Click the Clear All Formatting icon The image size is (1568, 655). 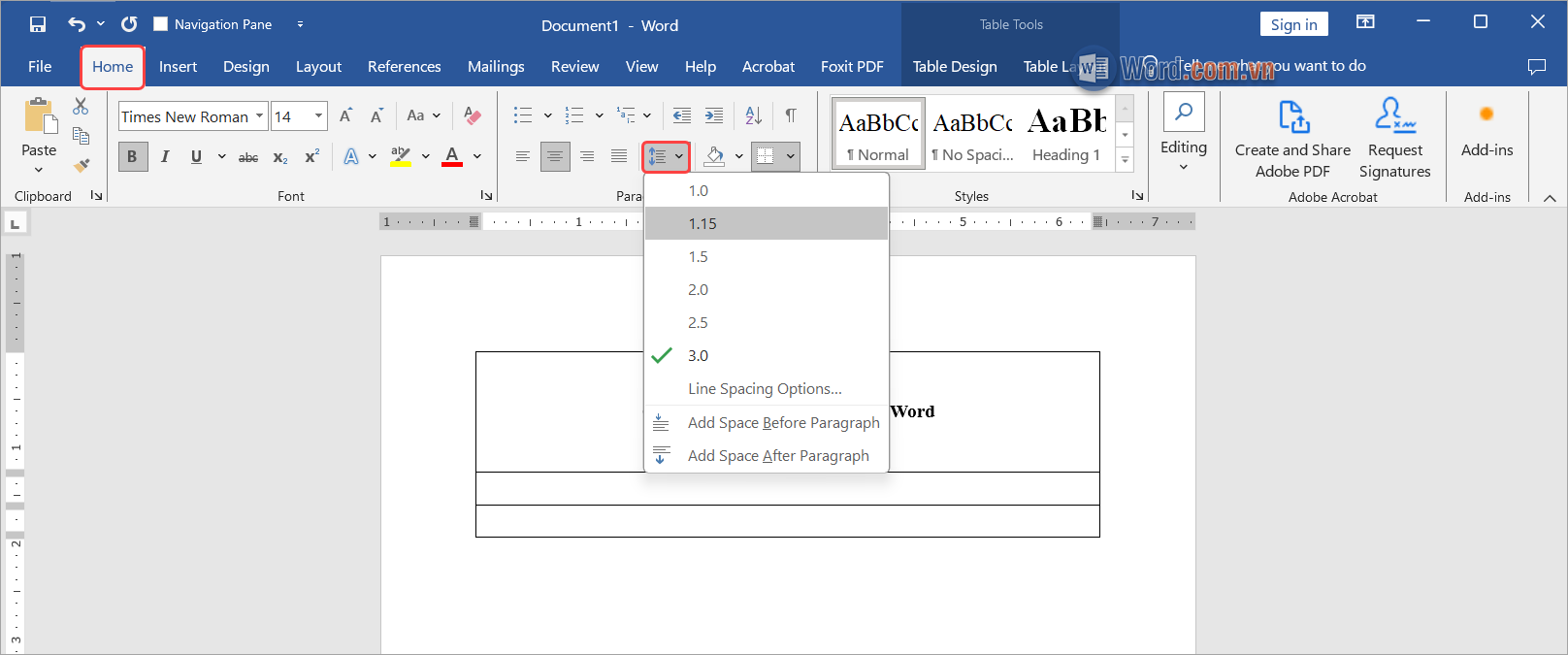tap(473, 116)
